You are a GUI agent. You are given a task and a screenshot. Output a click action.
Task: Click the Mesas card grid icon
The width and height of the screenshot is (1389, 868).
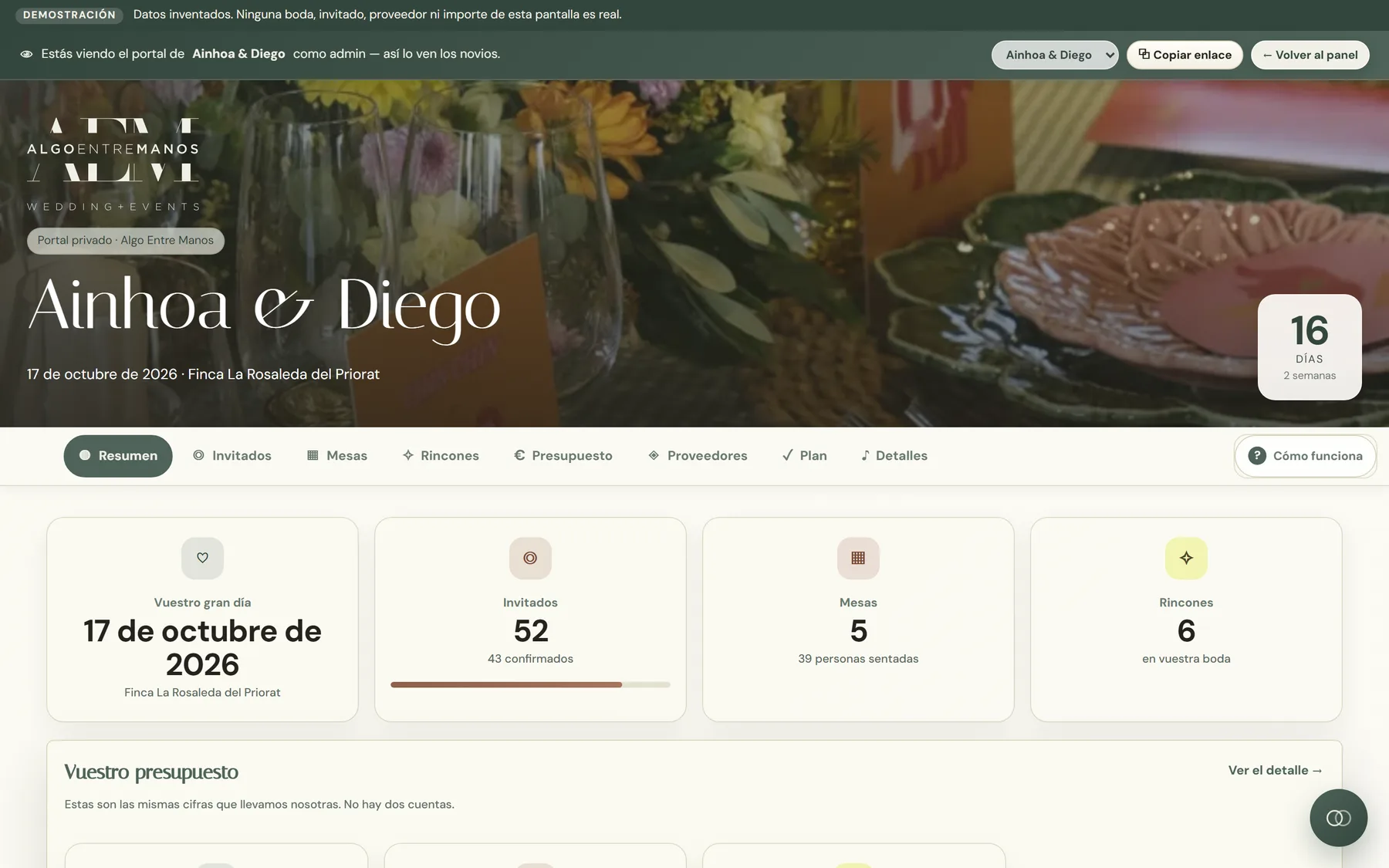(x=858, y=558)
